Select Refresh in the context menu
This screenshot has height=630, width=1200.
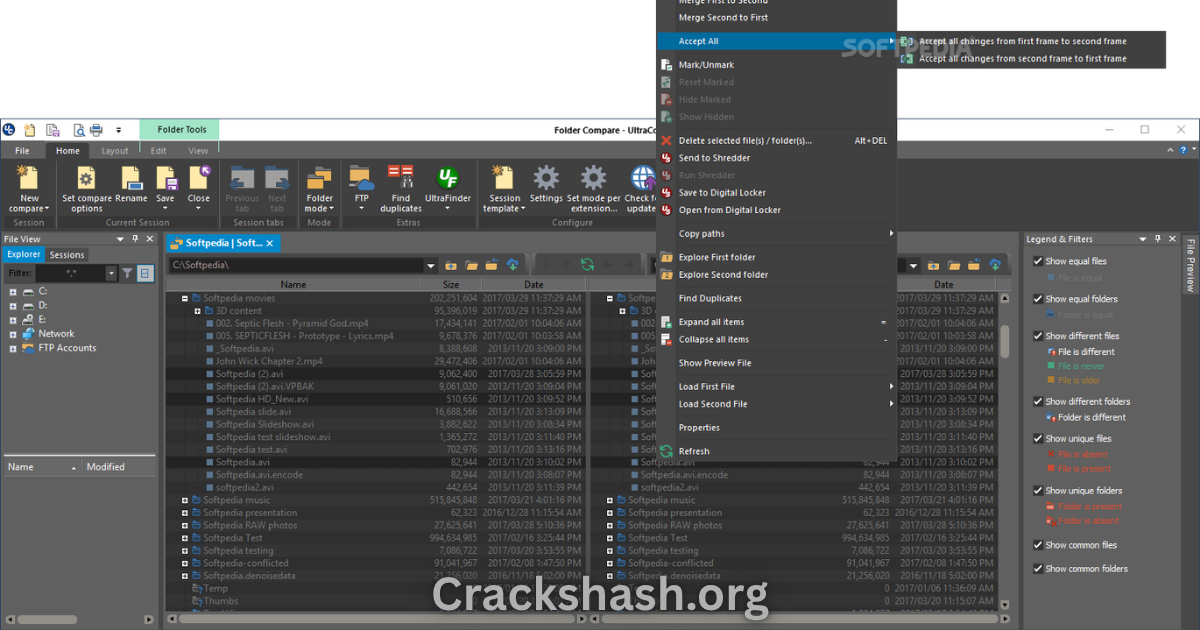coord(776,451)
